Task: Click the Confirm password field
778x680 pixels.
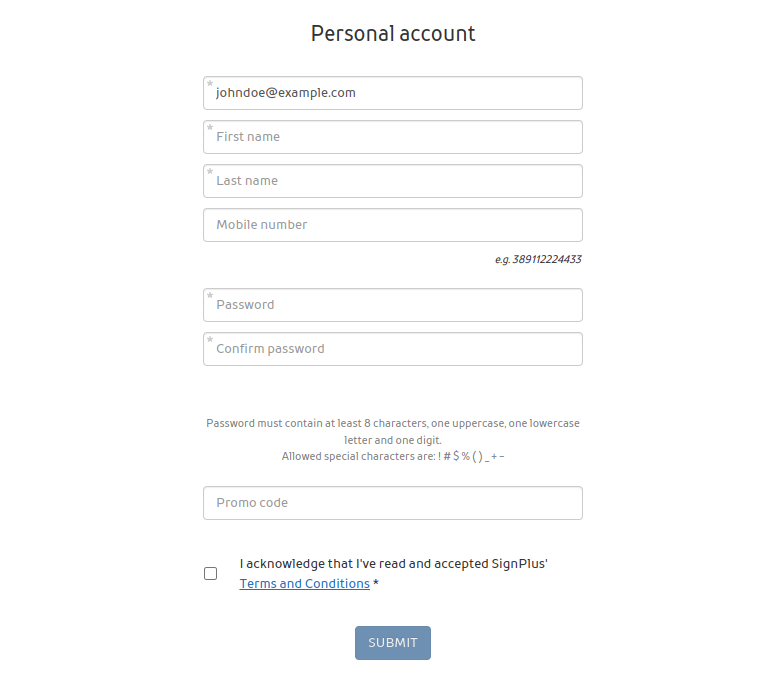Action: point(392,349)
